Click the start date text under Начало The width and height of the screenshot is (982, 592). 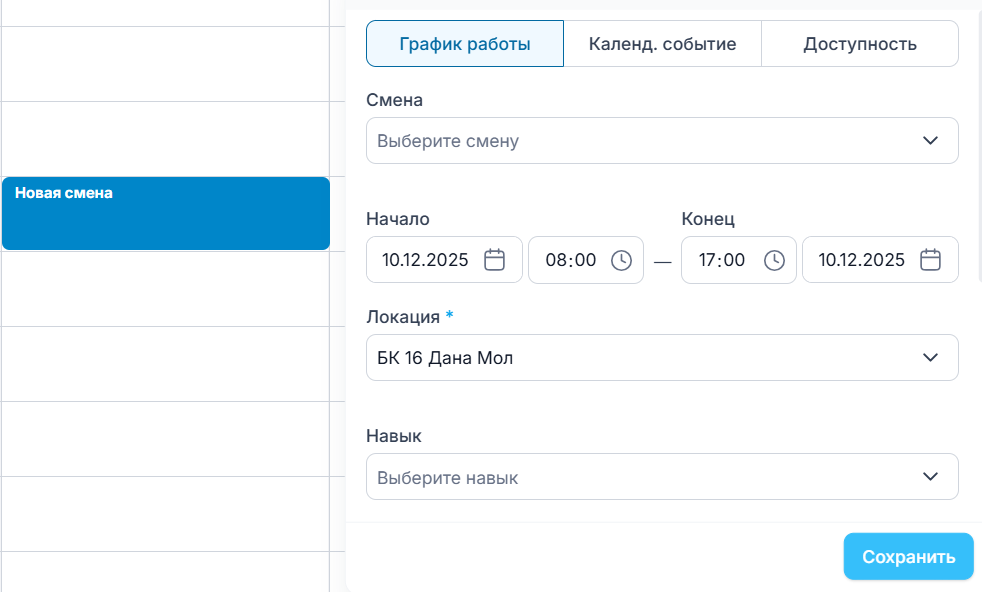[425, 260]
